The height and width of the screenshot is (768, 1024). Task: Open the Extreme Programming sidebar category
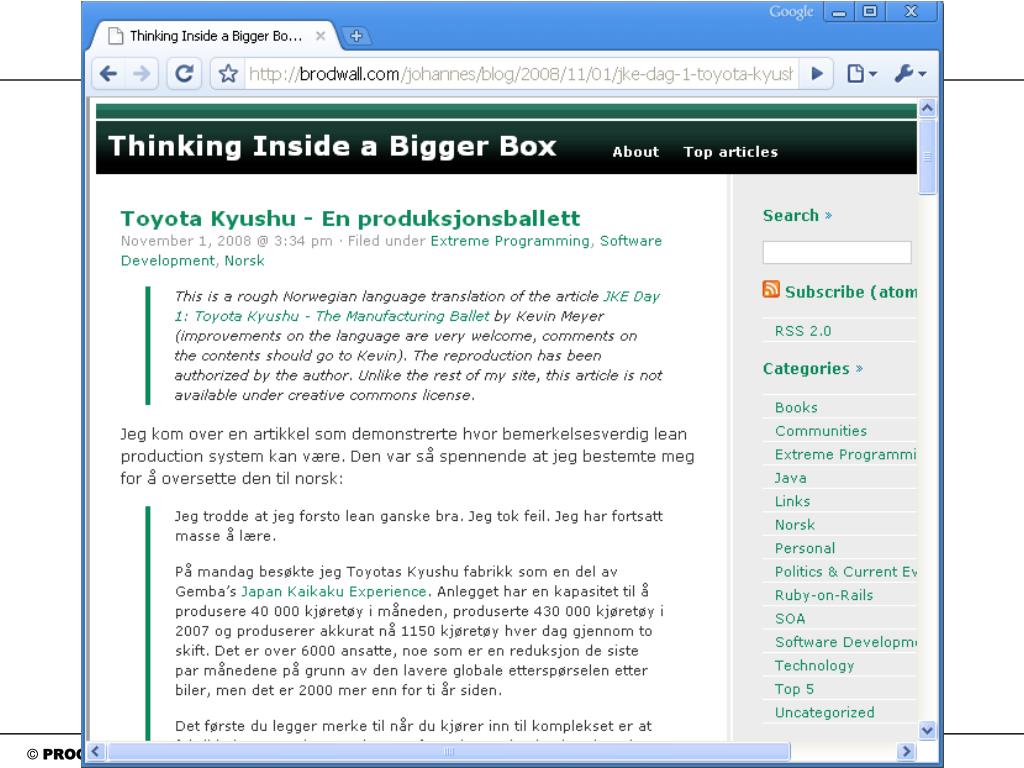coord(846,455)
